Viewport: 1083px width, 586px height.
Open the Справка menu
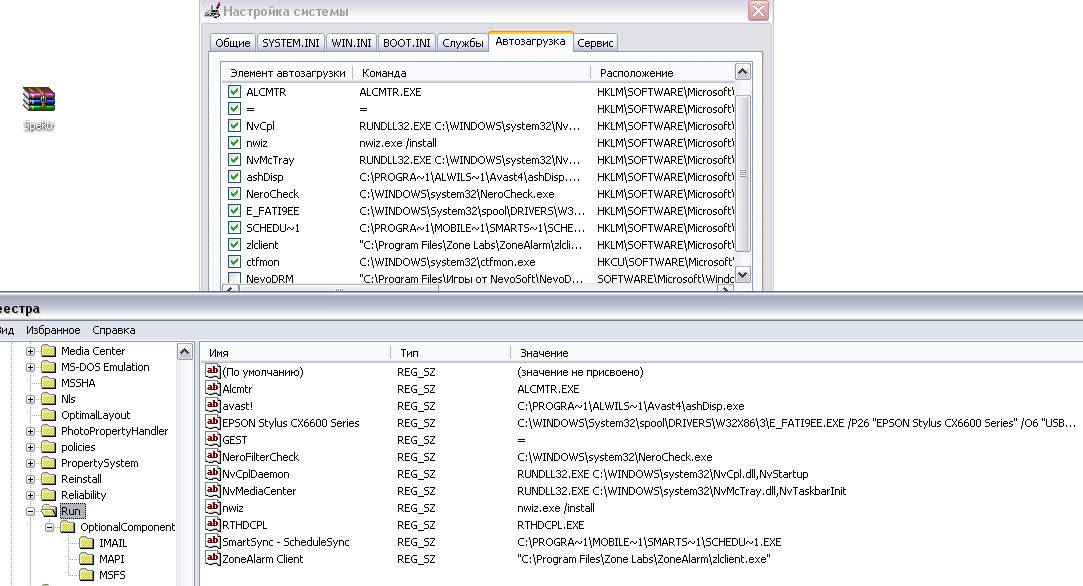point(113,330)
